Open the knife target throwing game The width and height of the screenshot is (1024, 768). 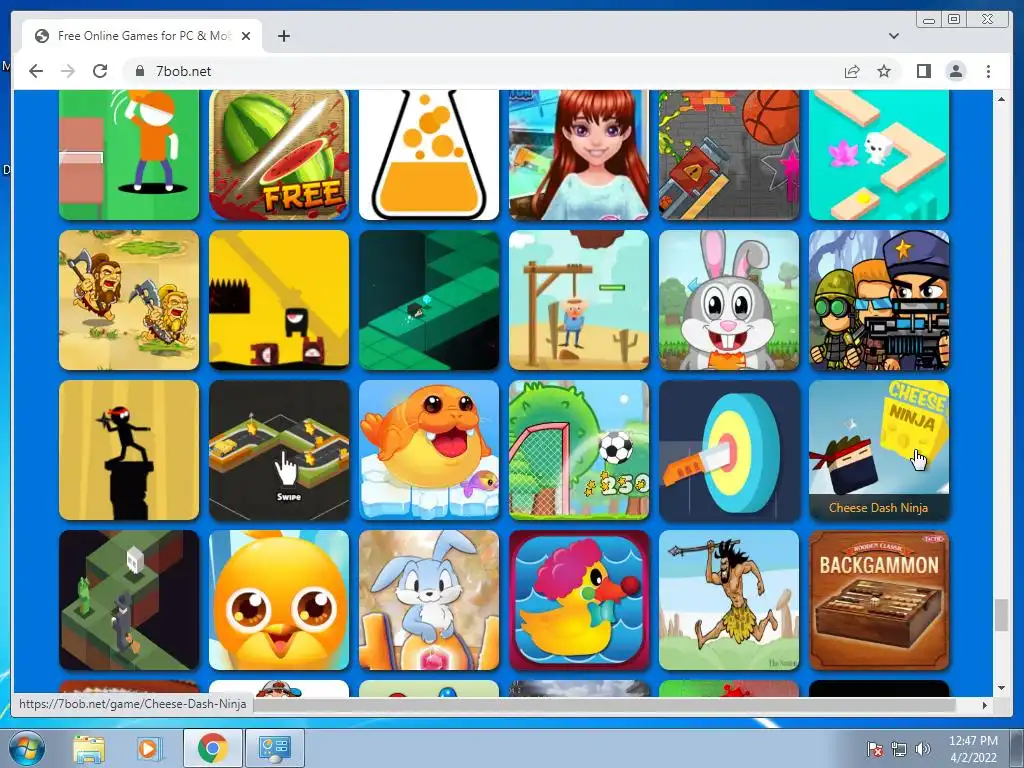point(729,450)
